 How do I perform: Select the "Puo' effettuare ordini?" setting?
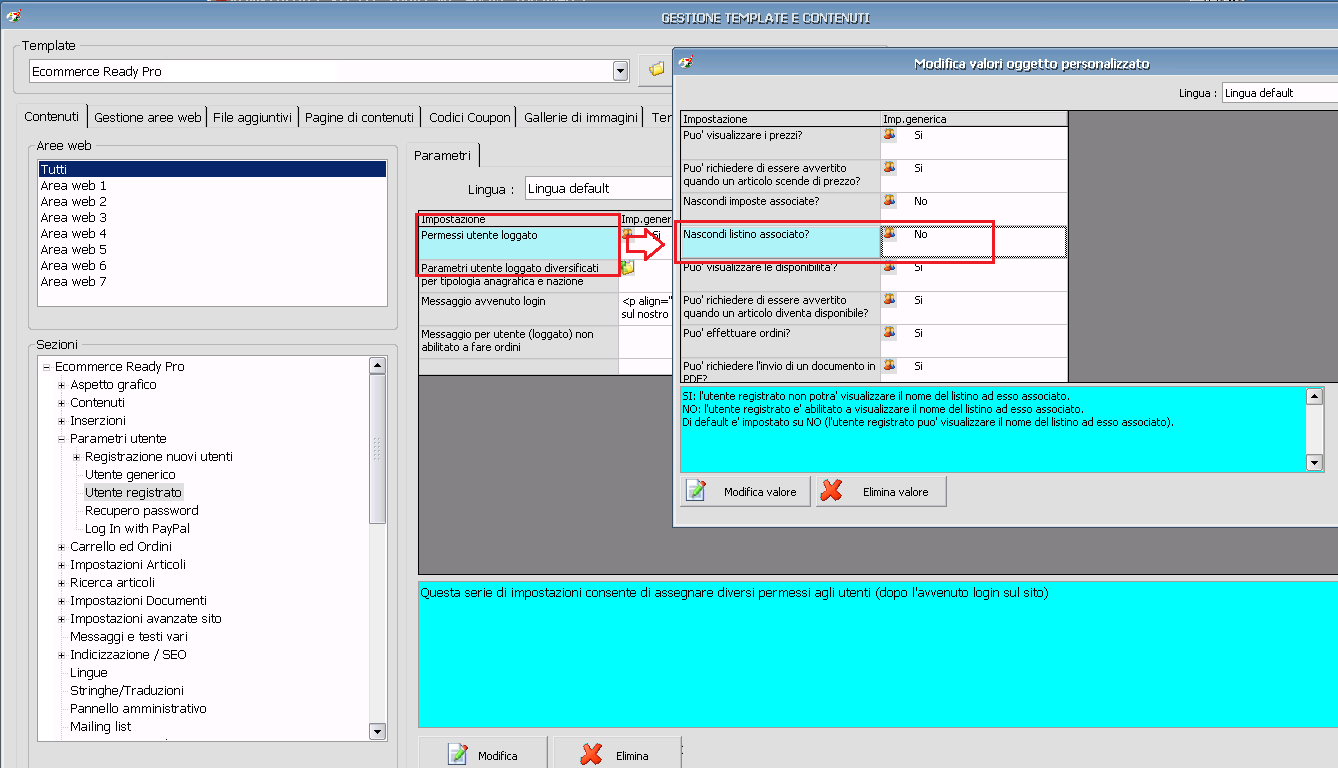pos(780,341)
